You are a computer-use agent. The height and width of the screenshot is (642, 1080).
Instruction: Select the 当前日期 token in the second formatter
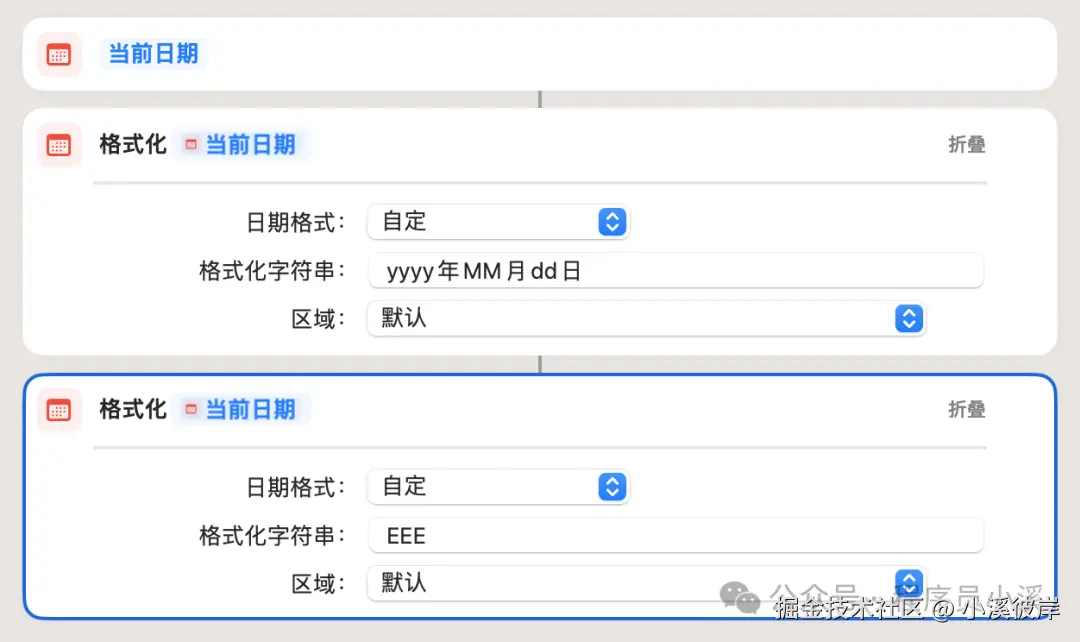[250, 409]
